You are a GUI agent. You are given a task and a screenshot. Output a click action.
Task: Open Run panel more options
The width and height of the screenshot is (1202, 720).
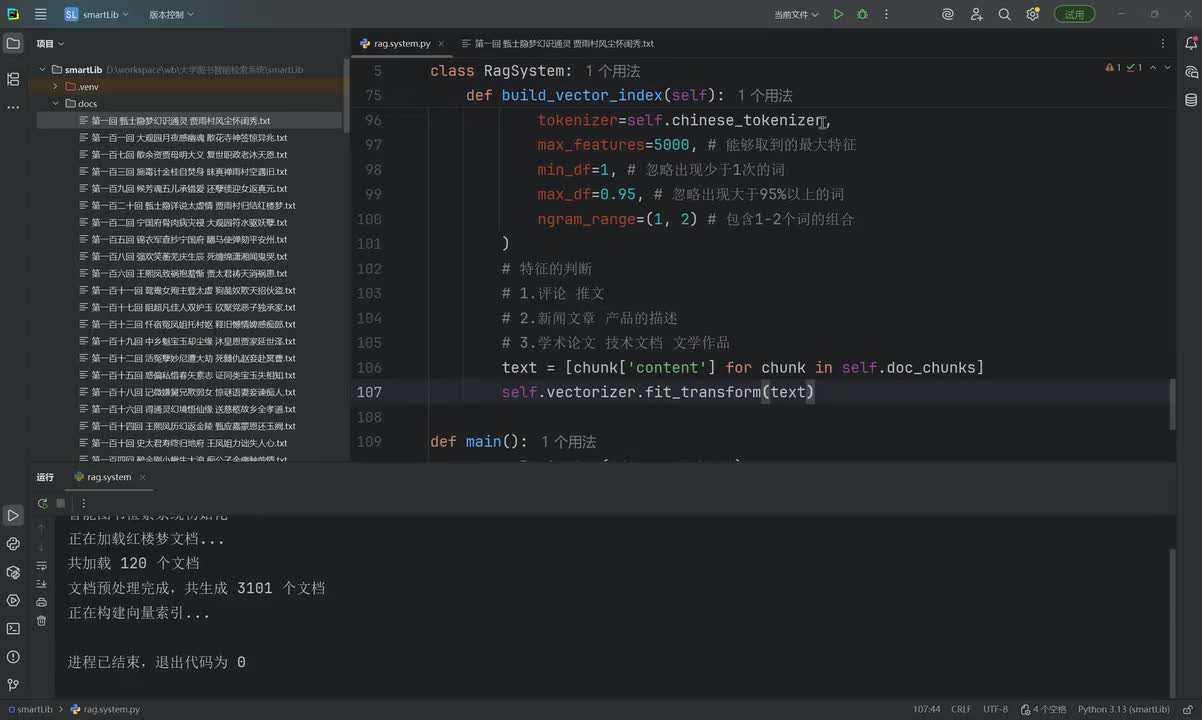point(84,503)
